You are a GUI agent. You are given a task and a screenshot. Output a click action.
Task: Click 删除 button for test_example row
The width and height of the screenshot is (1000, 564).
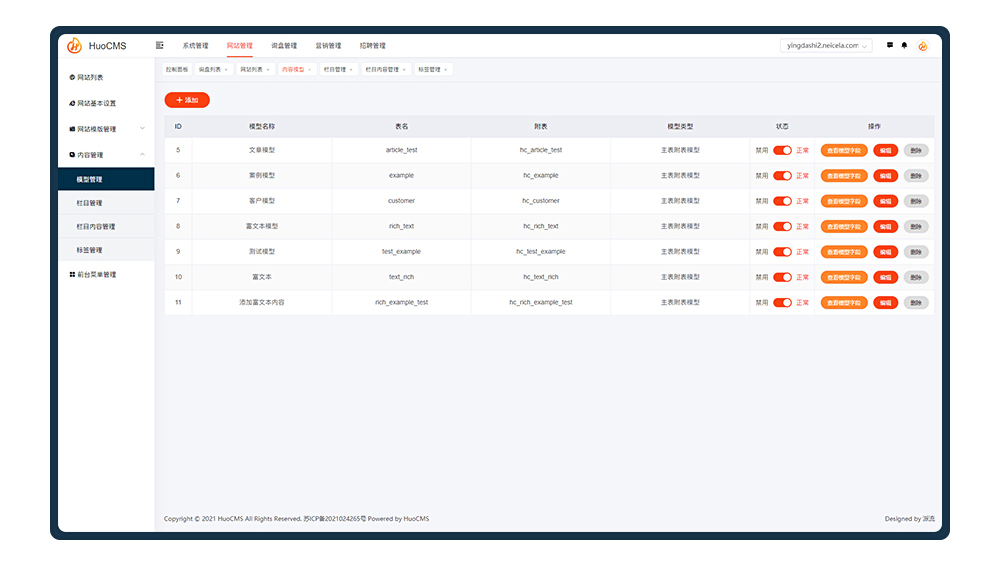(x=916, y=252)
